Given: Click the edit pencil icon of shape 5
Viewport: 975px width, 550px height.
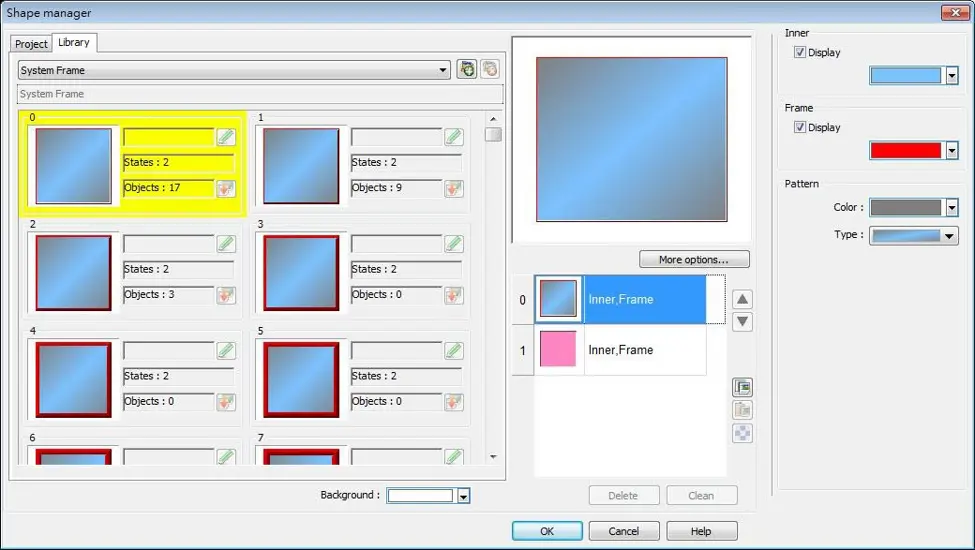Looking at the screenshot, I should pyautogui.click(x=454, y=351).
